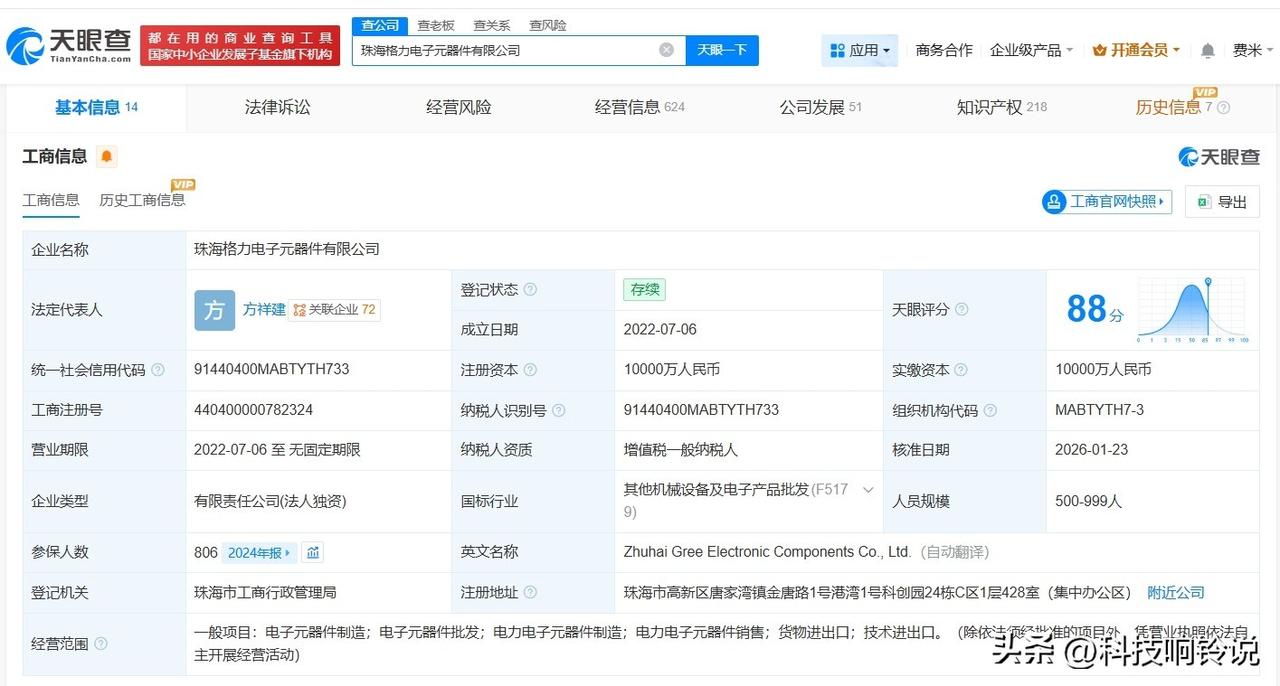The image size is (1280, 686).
Task: Click the 方 avatar of the legal representative
Action: point(214,310)
